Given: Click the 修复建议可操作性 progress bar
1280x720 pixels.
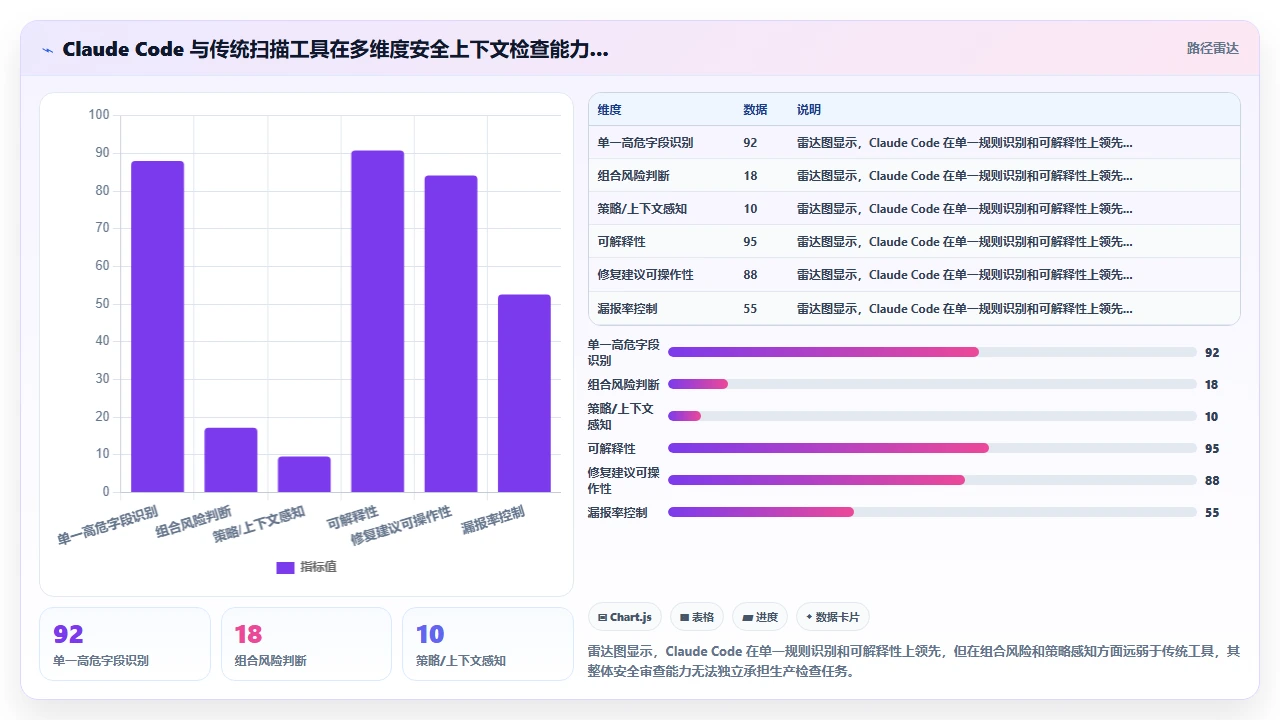Looking at the screenshot, I should pos(932,480).
